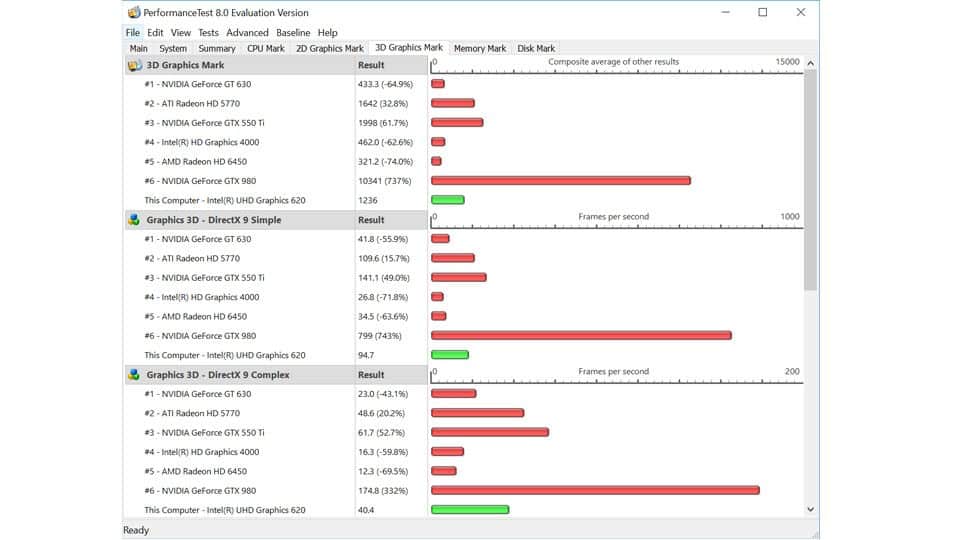
Task: Open the Help menu
Action: tap(328, 32)
